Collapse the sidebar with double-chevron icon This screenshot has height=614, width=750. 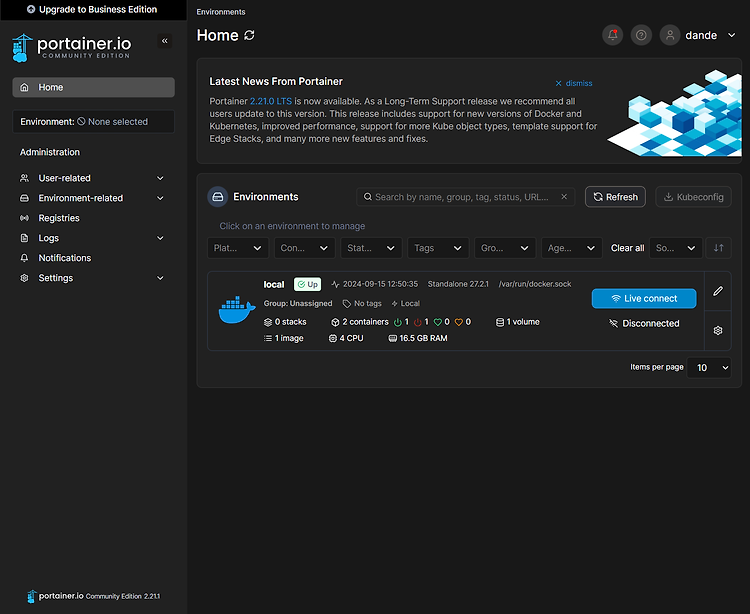(x=165, y=41)
